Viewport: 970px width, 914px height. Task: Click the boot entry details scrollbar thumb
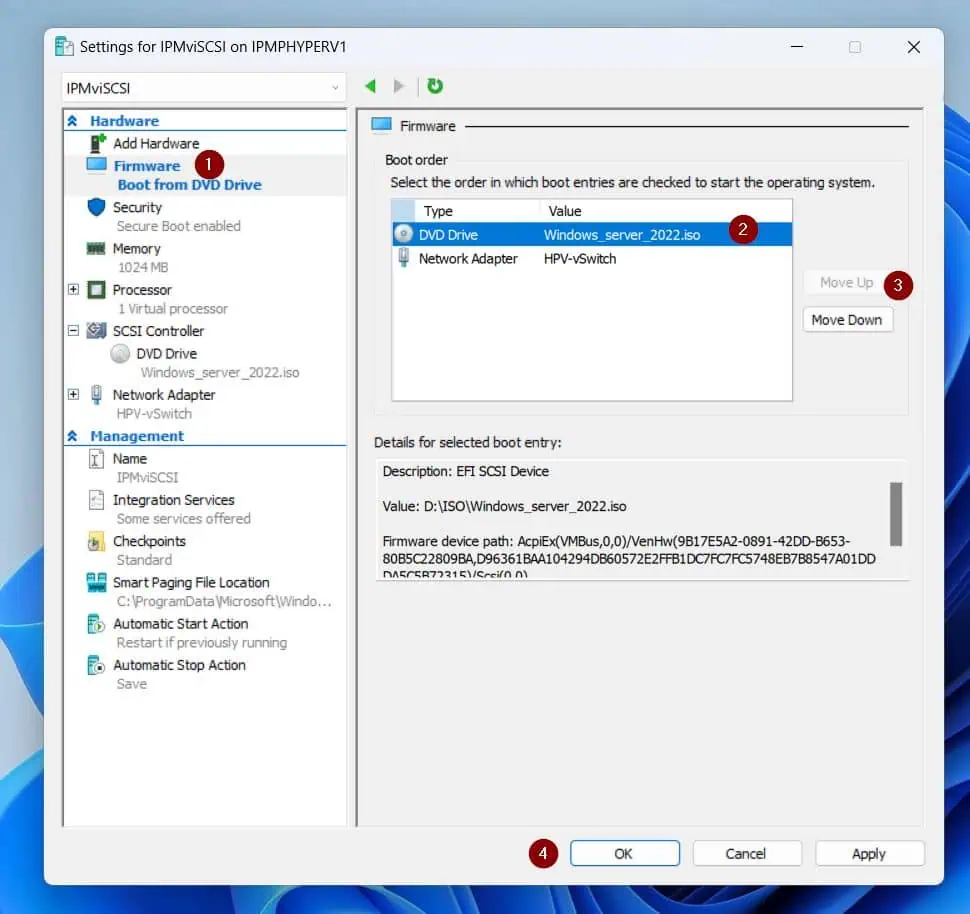click(x=896, y=514)
